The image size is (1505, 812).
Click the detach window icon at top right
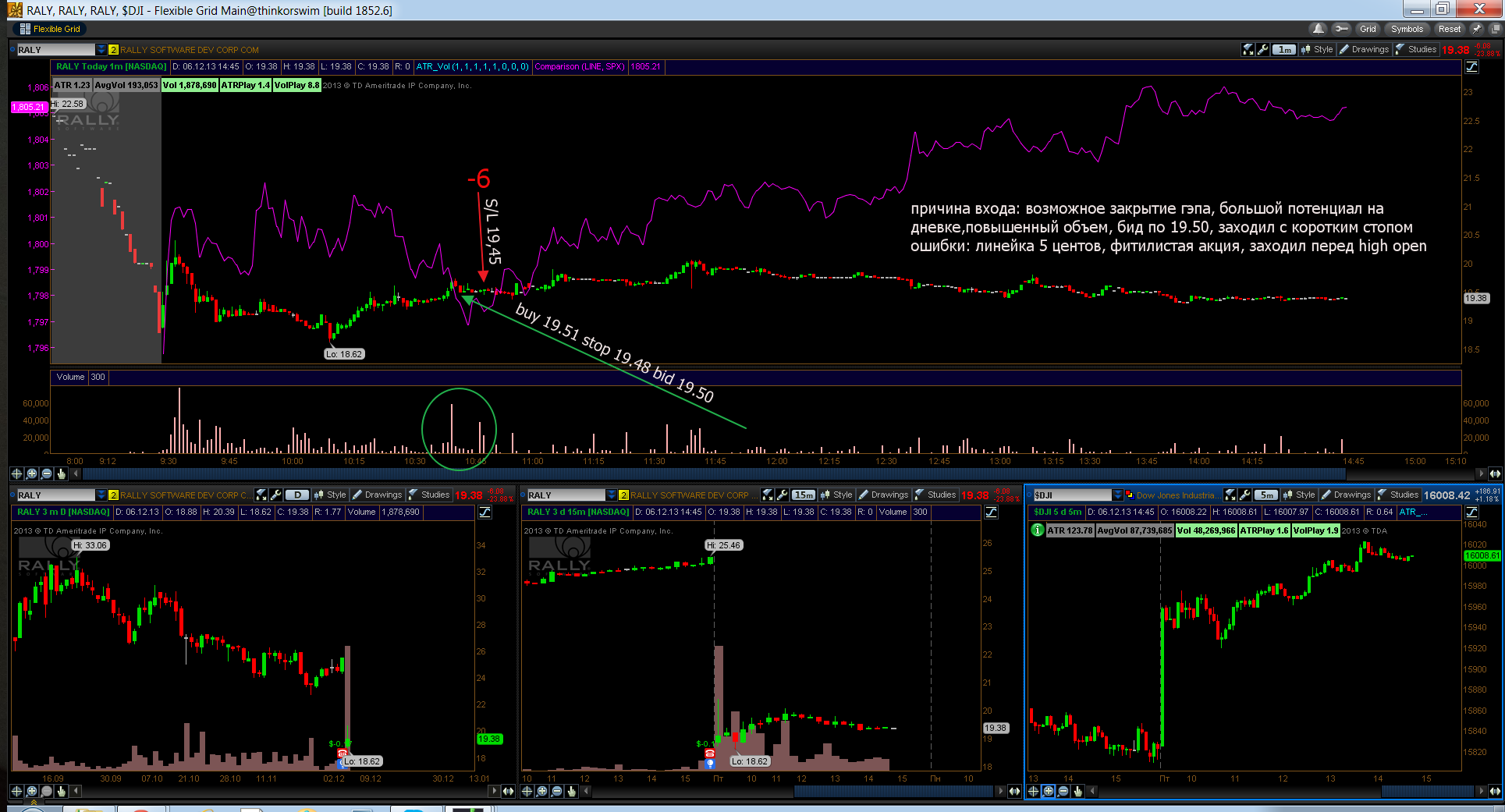[x=1496, y=29]
